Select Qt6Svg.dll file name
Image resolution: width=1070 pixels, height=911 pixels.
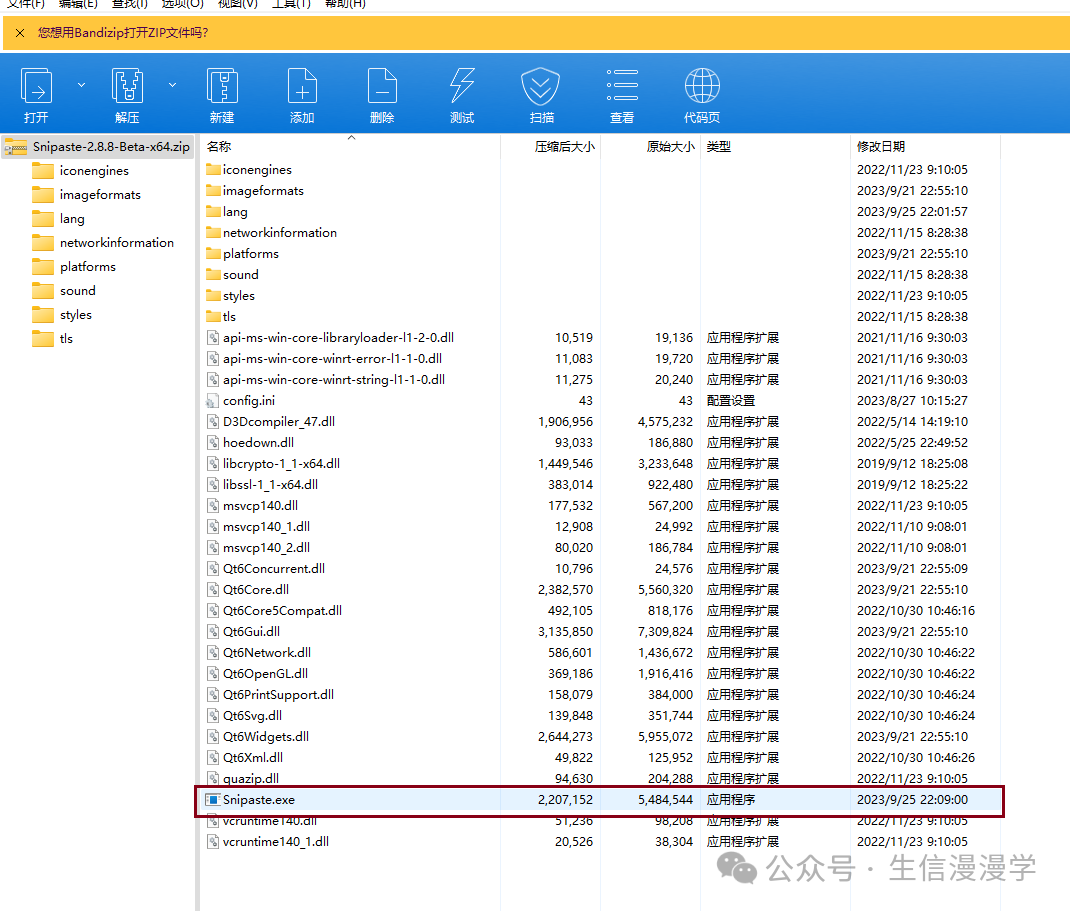(x=252, y=716)
